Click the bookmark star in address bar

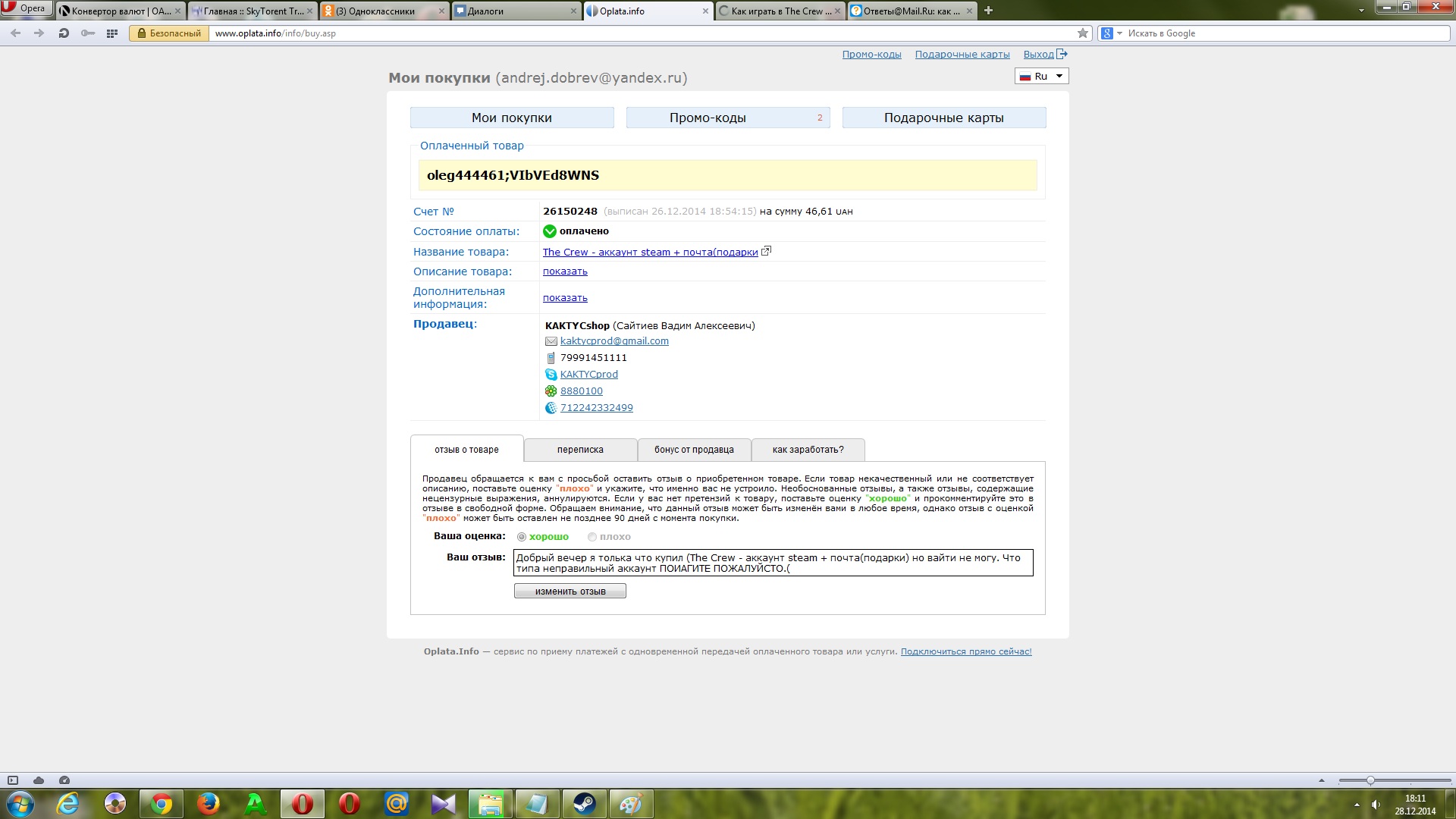tap(1083, 33)
